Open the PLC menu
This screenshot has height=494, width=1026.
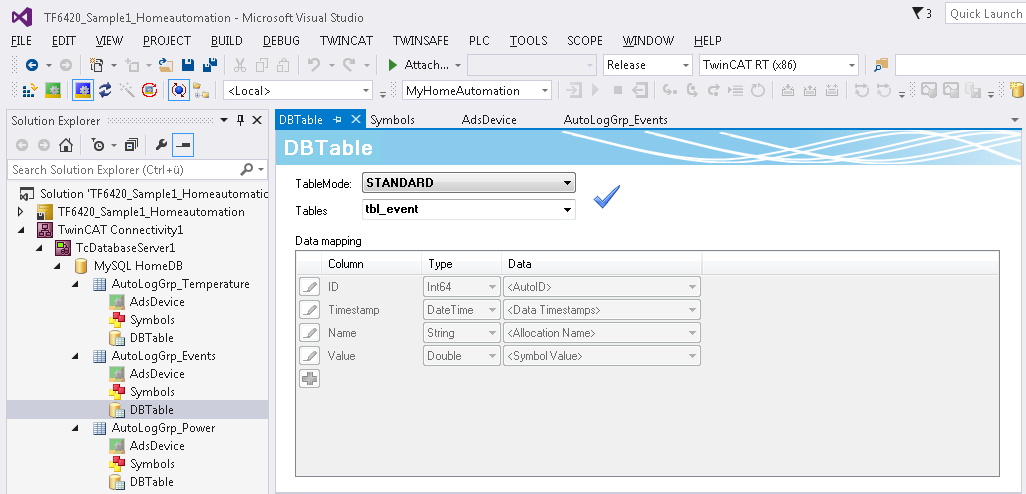(x=479, y=41)
